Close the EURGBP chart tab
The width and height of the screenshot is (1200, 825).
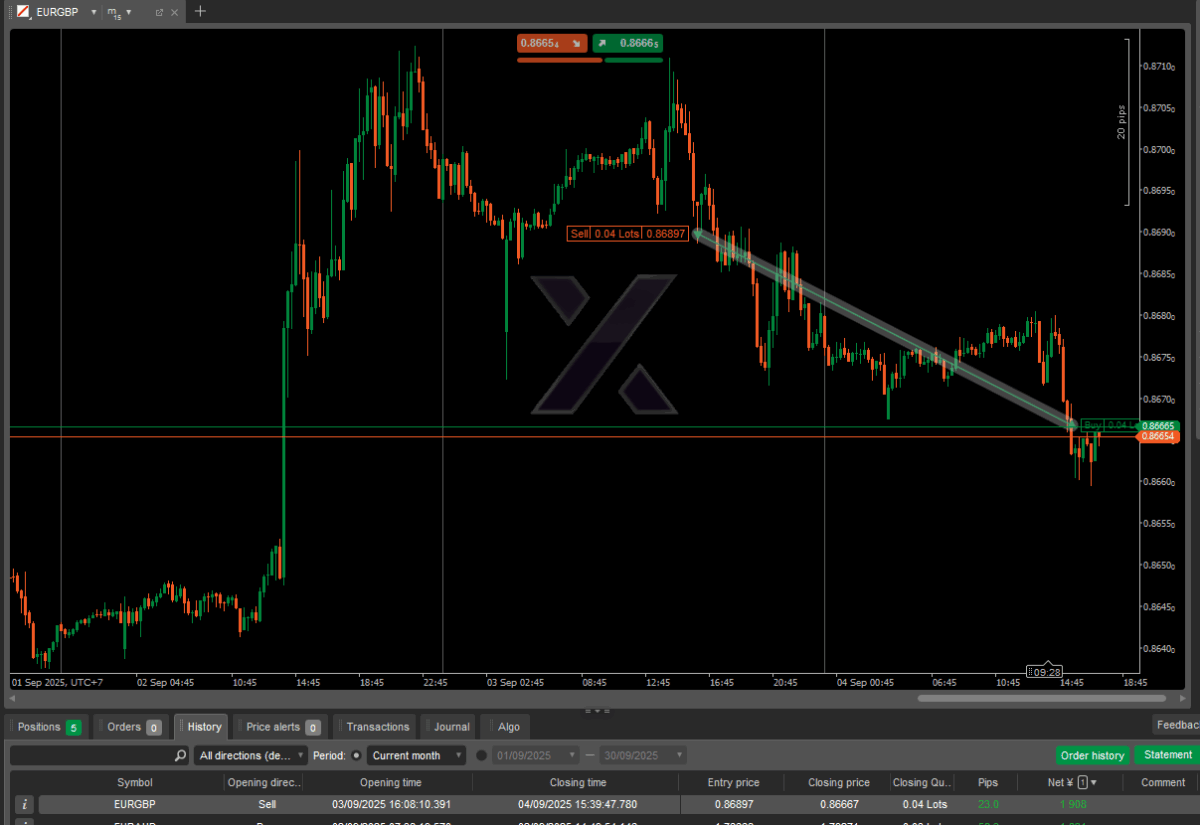coord(175,12)
